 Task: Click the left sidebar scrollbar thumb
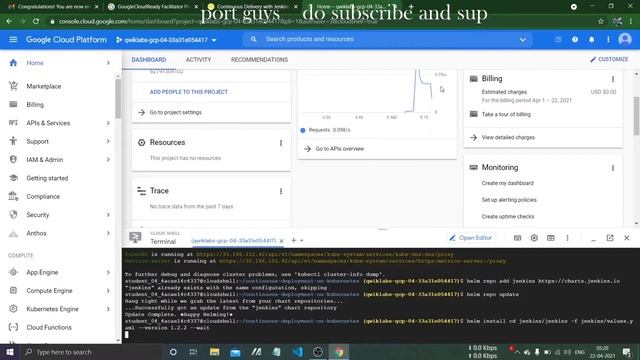(118, 98)
